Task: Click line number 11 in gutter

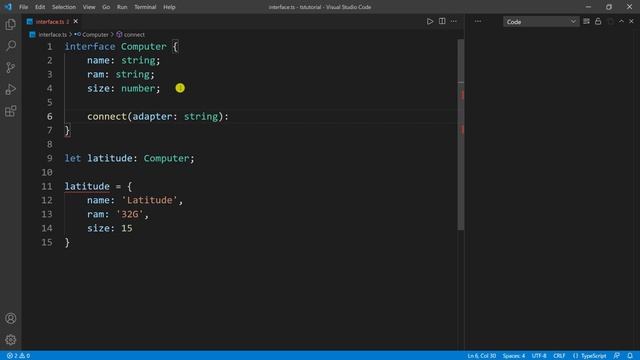Action: click(x=47, y=187)
